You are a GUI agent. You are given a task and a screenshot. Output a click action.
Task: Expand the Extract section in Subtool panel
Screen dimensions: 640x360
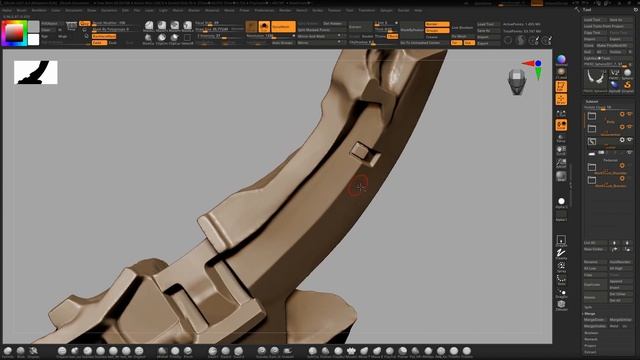click(x=590, y=352)
